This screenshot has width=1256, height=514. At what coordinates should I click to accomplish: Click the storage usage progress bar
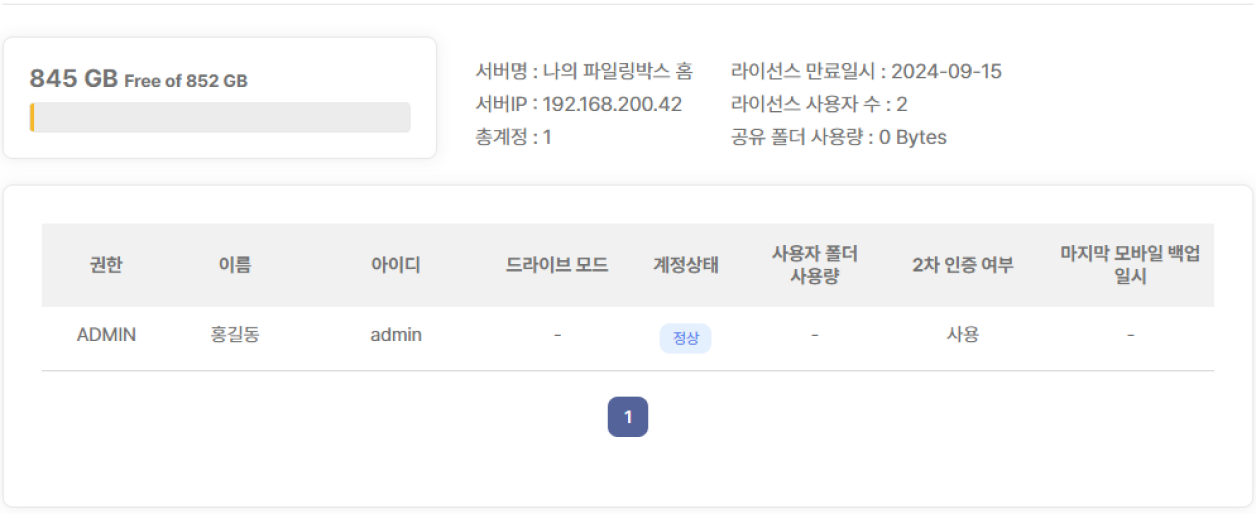[220, 117]
